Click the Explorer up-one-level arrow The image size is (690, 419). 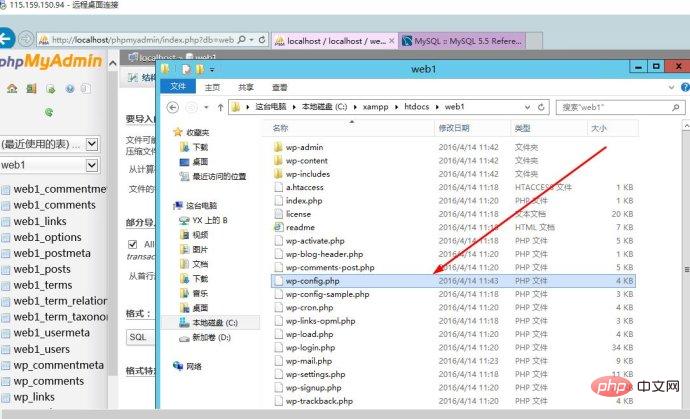click(216, 106)
